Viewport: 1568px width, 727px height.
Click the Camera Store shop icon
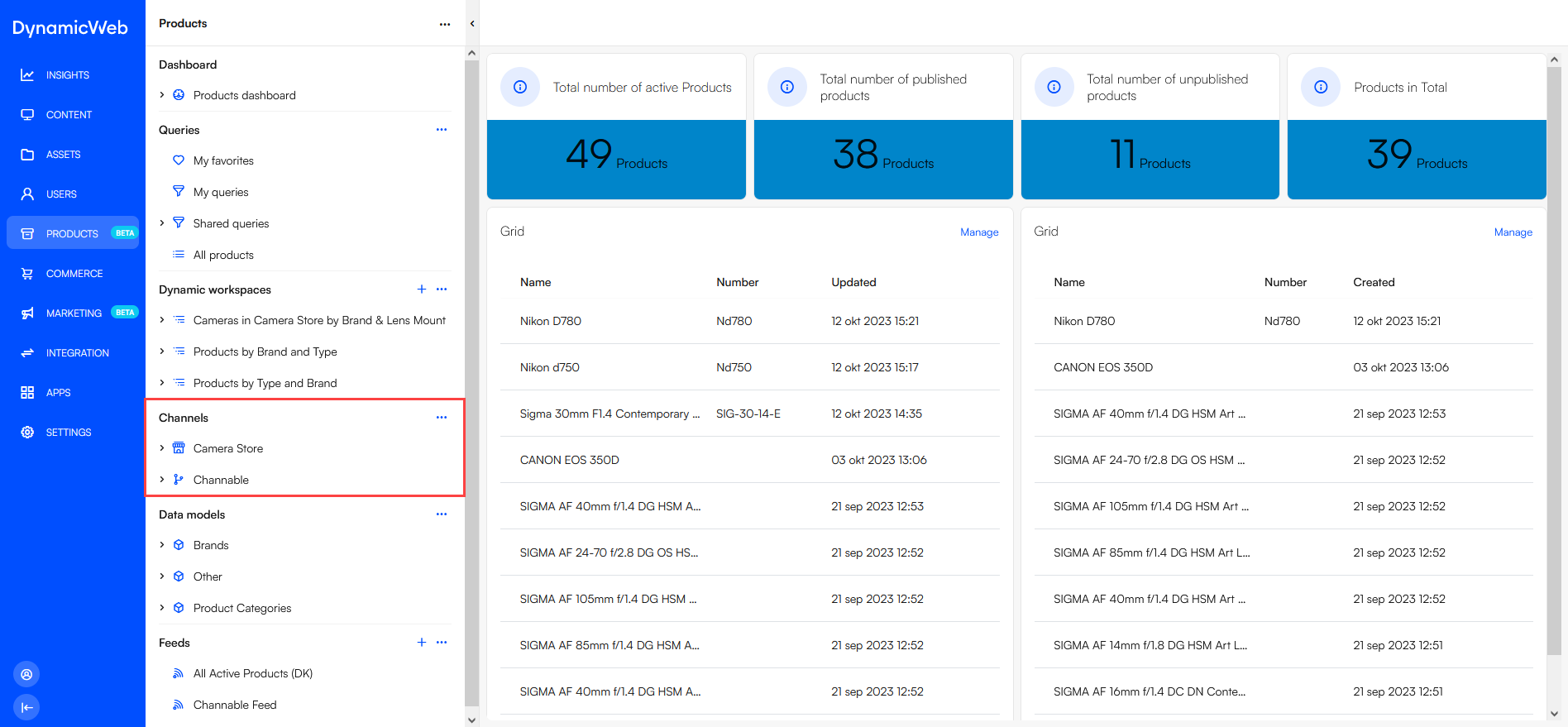[179, 448]
